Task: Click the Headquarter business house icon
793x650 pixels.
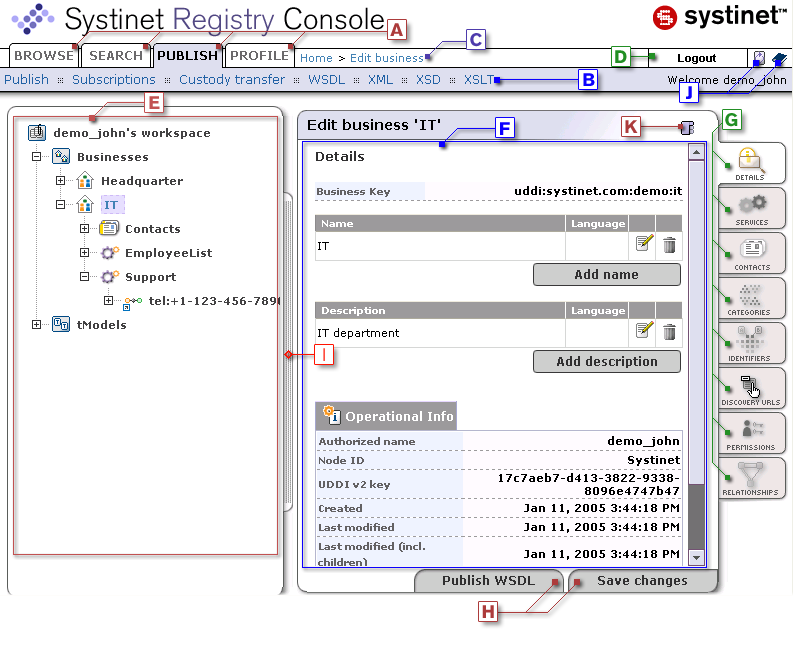Action: coord(85,180)
